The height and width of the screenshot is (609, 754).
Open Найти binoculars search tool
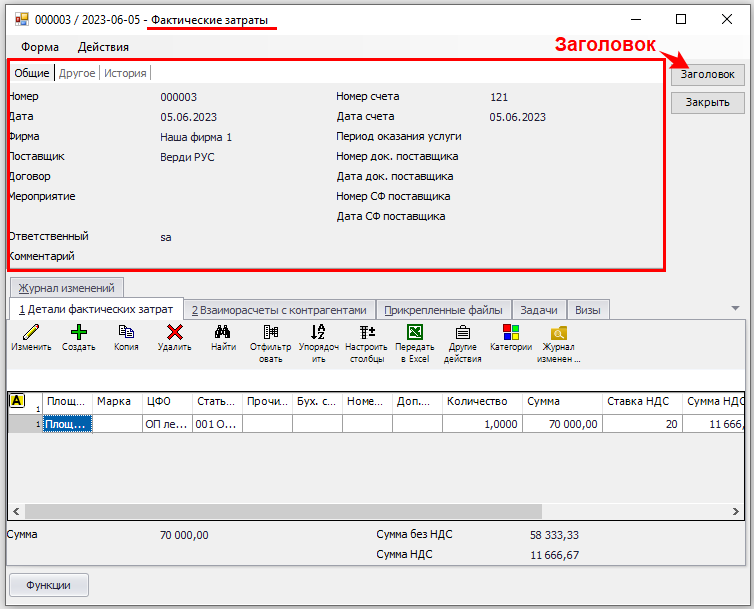[223, 333]
